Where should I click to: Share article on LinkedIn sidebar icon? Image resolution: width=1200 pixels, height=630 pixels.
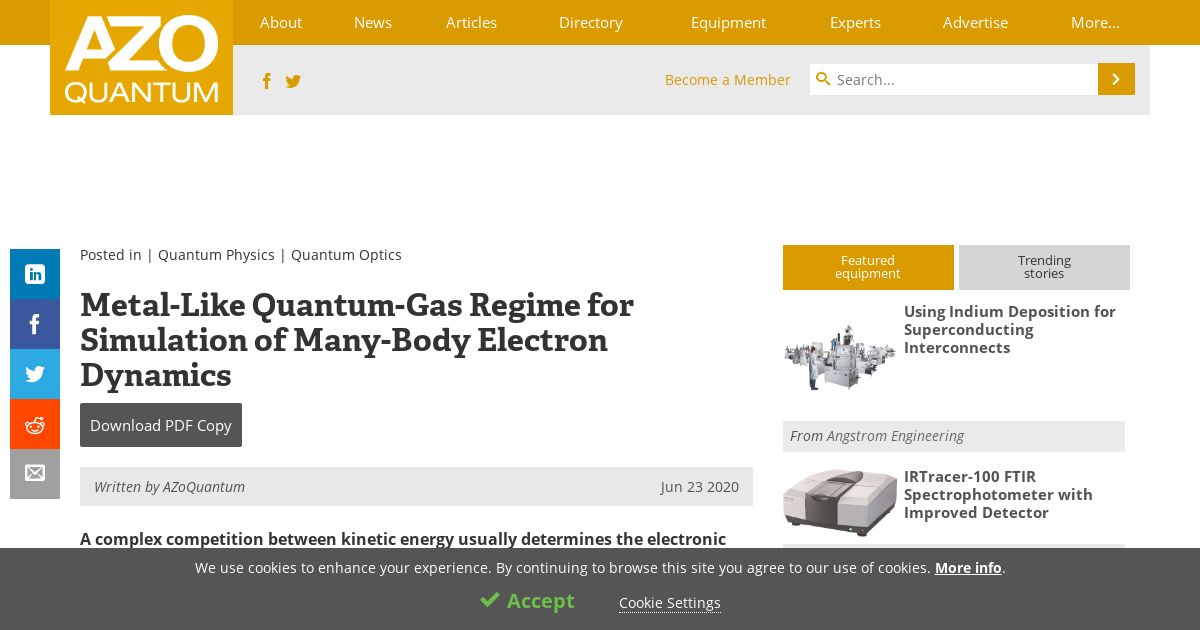coord(35,274)
